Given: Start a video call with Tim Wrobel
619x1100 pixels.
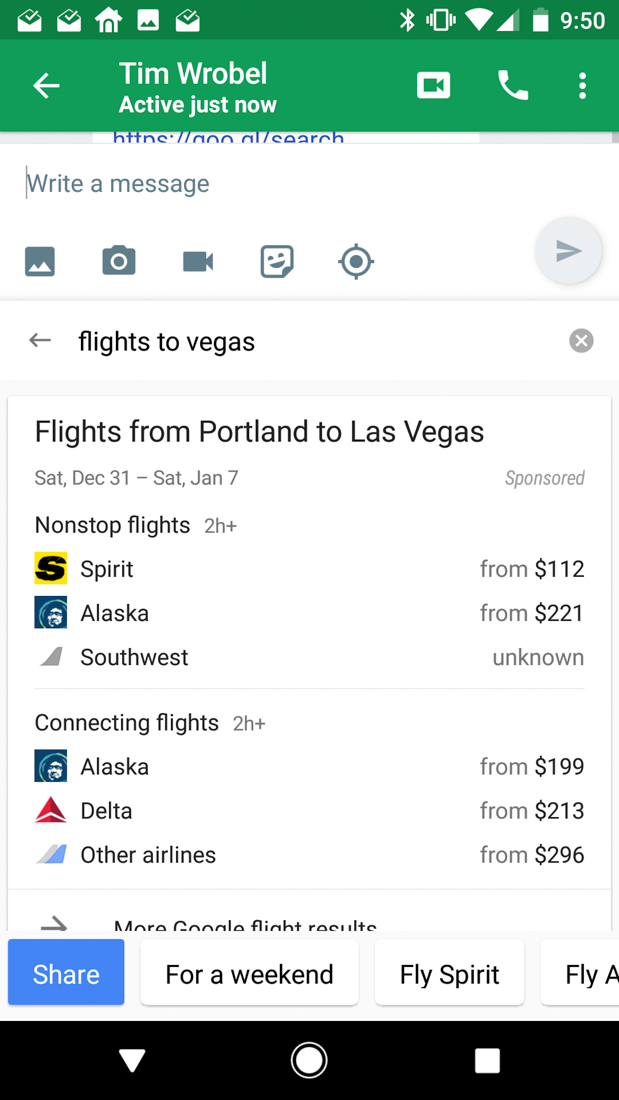Looking at the screenshot, I should pos(433,86).
